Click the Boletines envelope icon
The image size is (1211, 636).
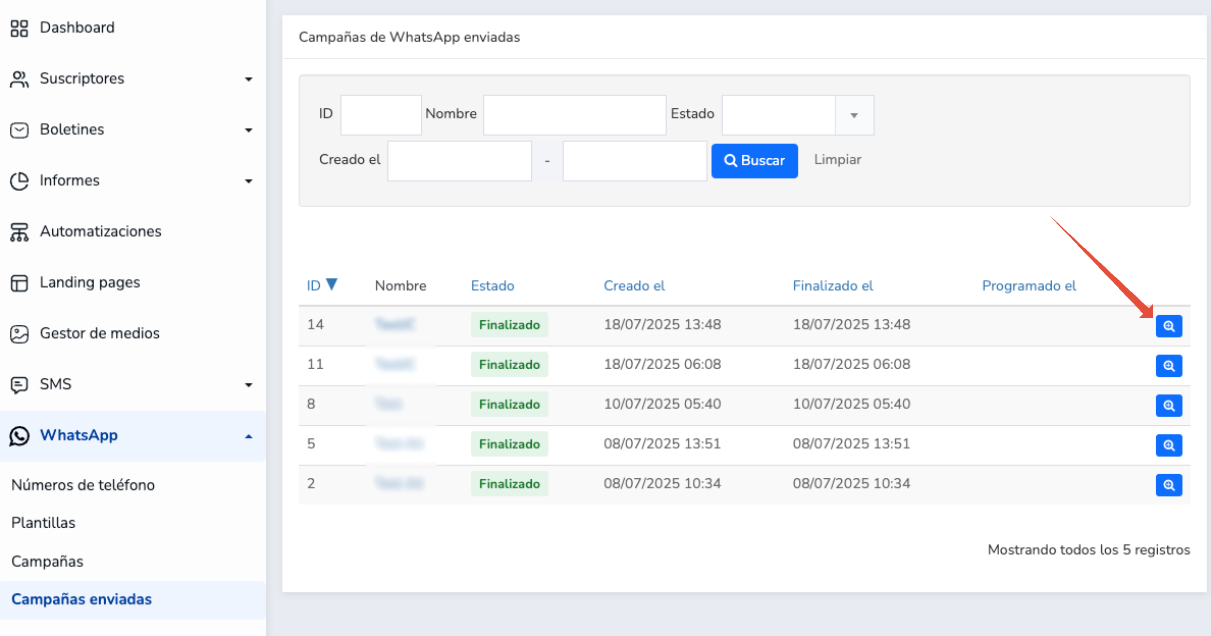point(19,130)
